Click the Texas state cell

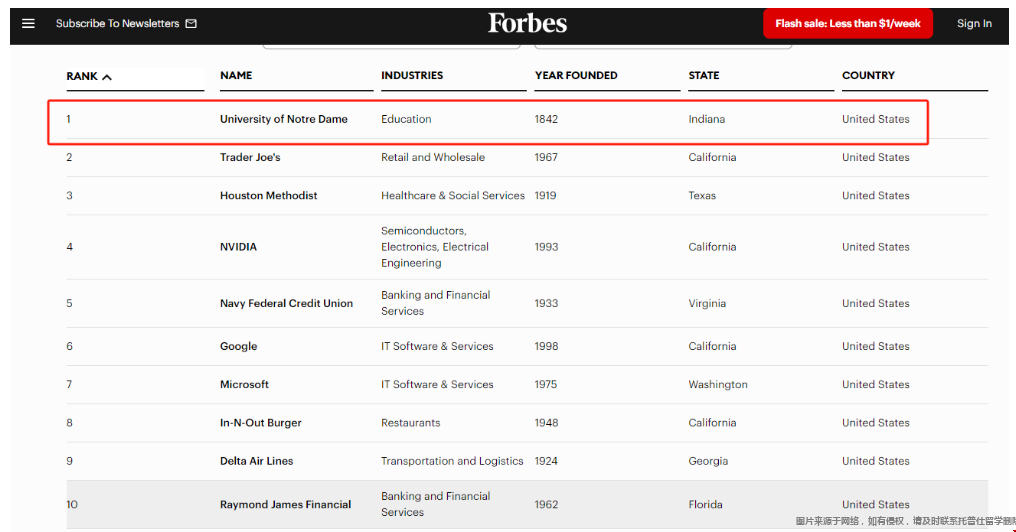pos(702,196)
